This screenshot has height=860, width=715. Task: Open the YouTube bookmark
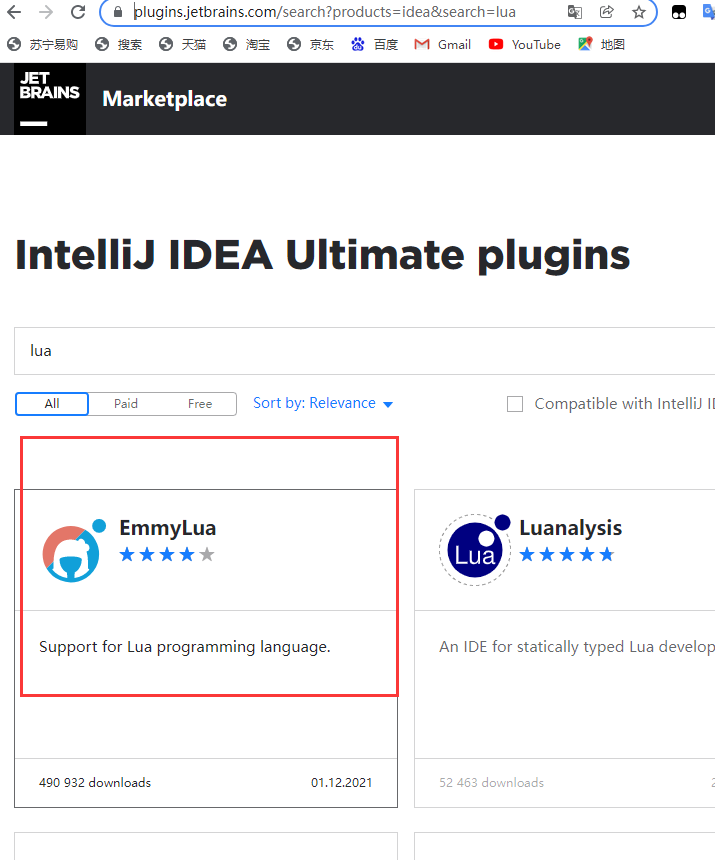525,44
